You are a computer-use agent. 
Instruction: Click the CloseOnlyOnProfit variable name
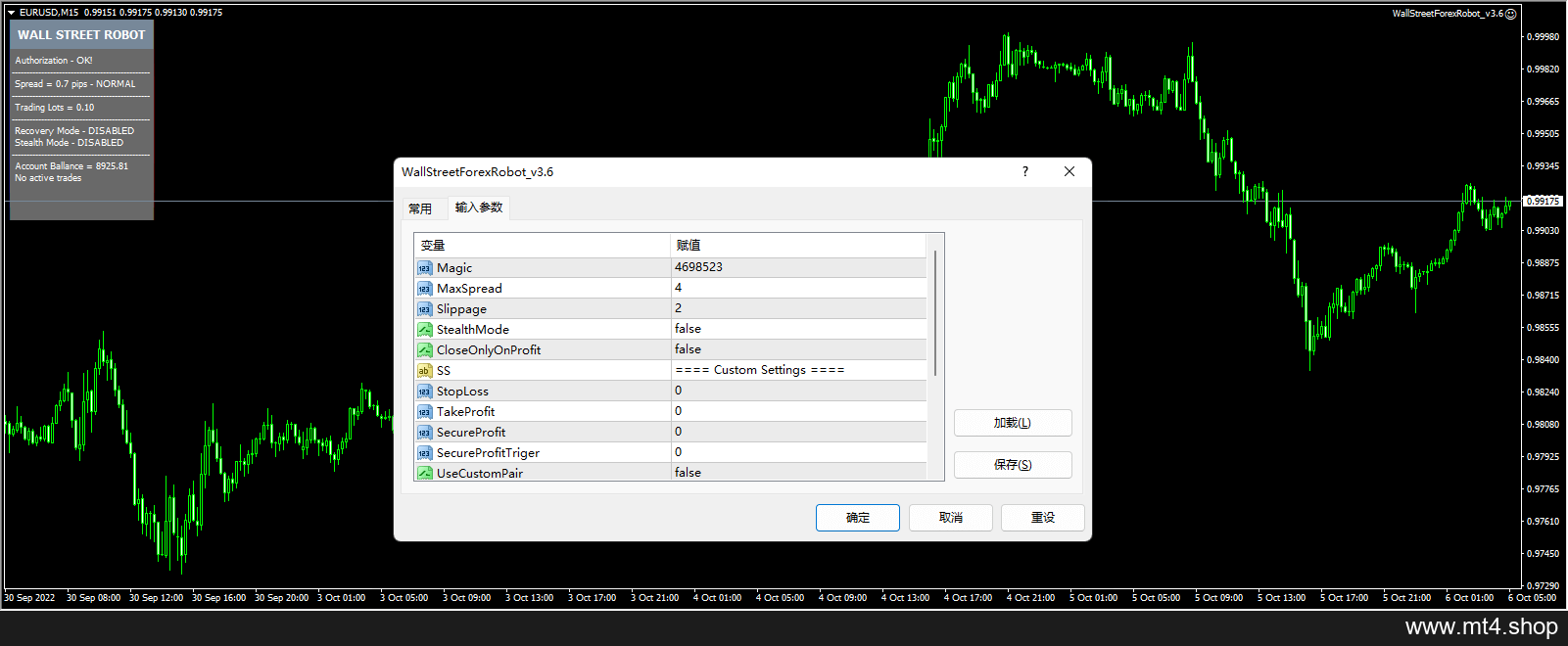[489, 350]
